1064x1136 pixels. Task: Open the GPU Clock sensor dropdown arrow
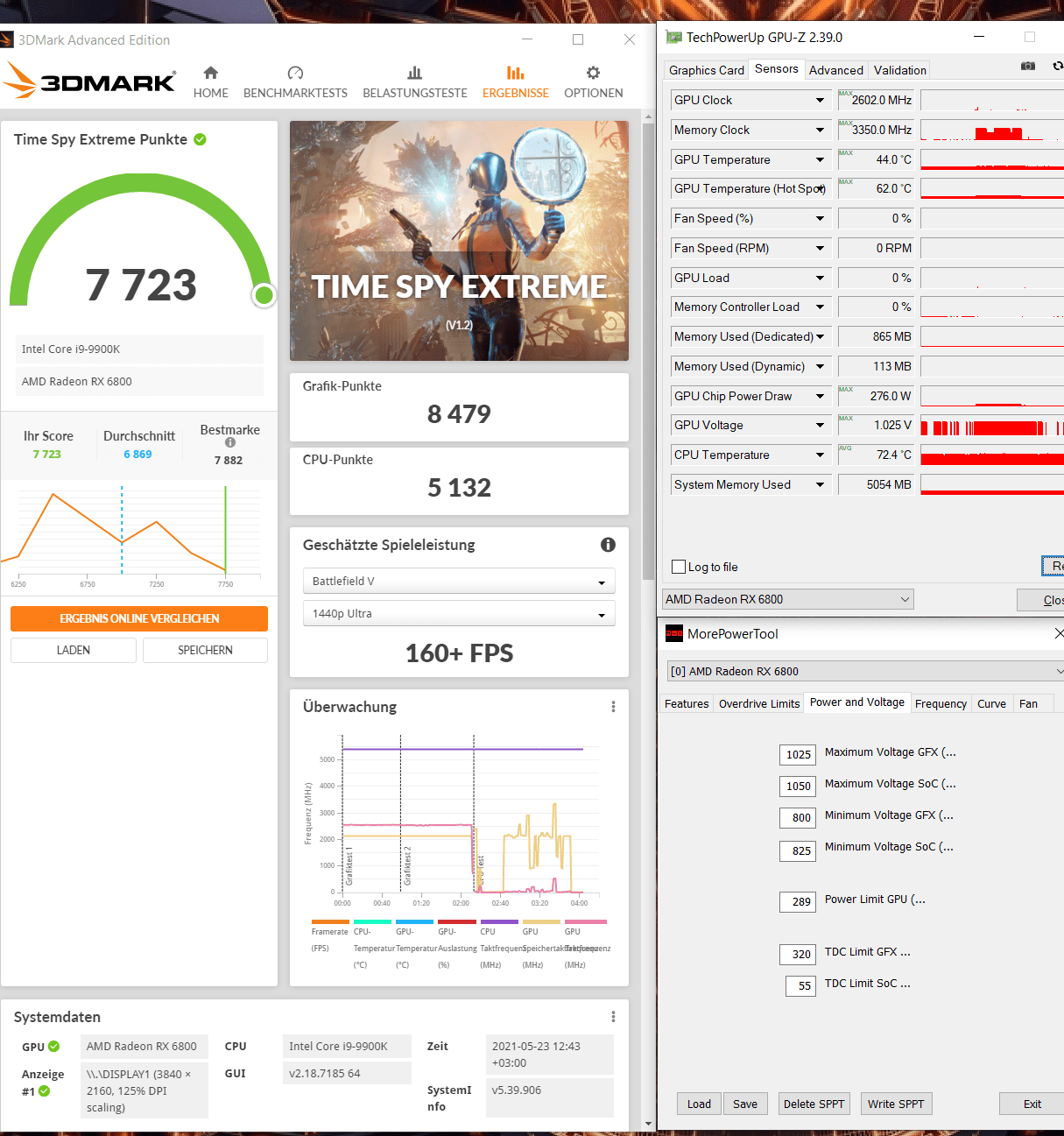(x=820, y=101)
